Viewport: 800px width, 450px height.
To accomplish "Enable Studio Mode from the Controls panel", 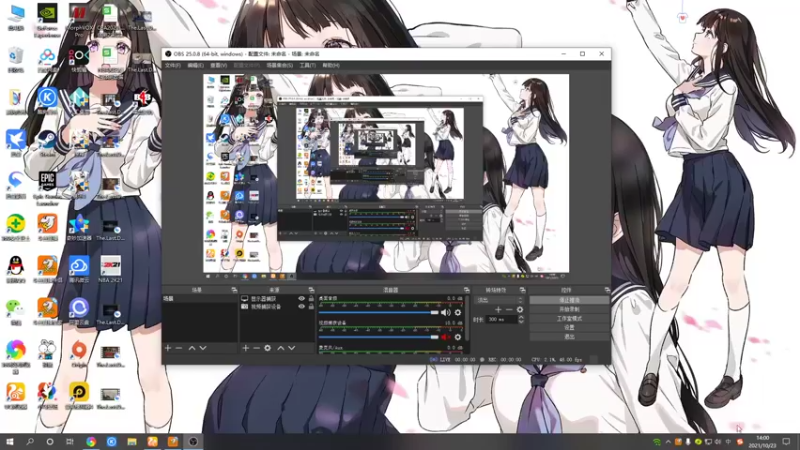I will 569,318.
